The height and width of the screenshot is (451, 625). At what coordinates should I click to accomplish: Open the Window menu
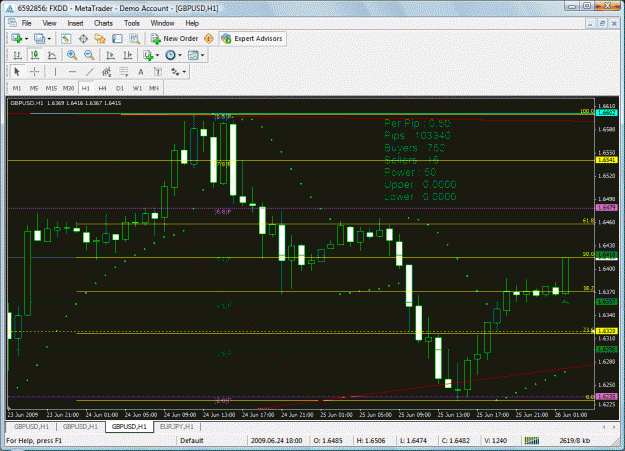click(x=162, y=23)
